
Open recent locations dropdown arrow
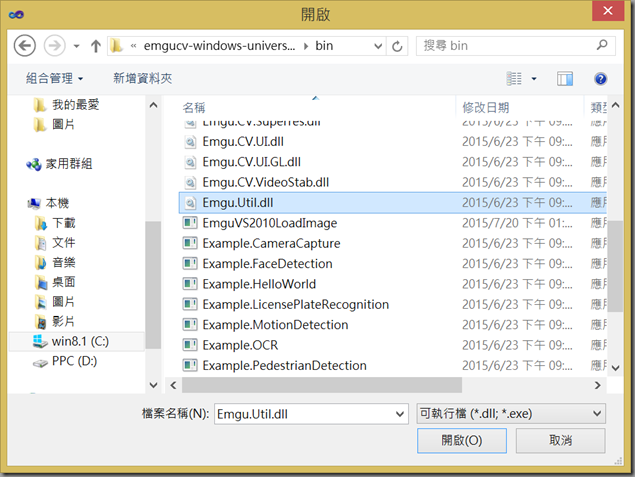pyautogui.click(x=77, y=46)
